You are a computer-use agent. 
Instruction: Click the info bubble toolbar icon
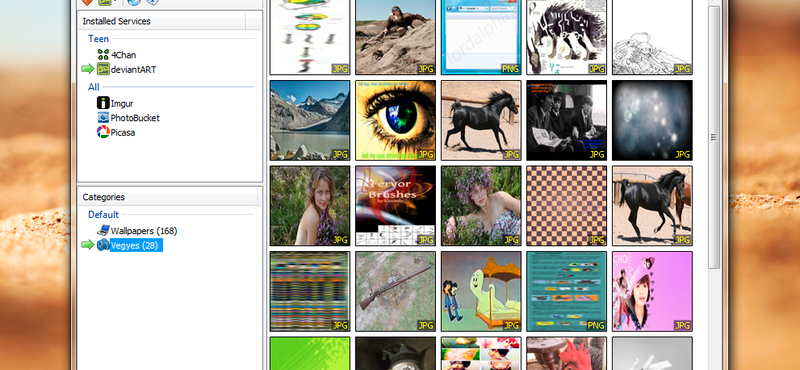152,3
